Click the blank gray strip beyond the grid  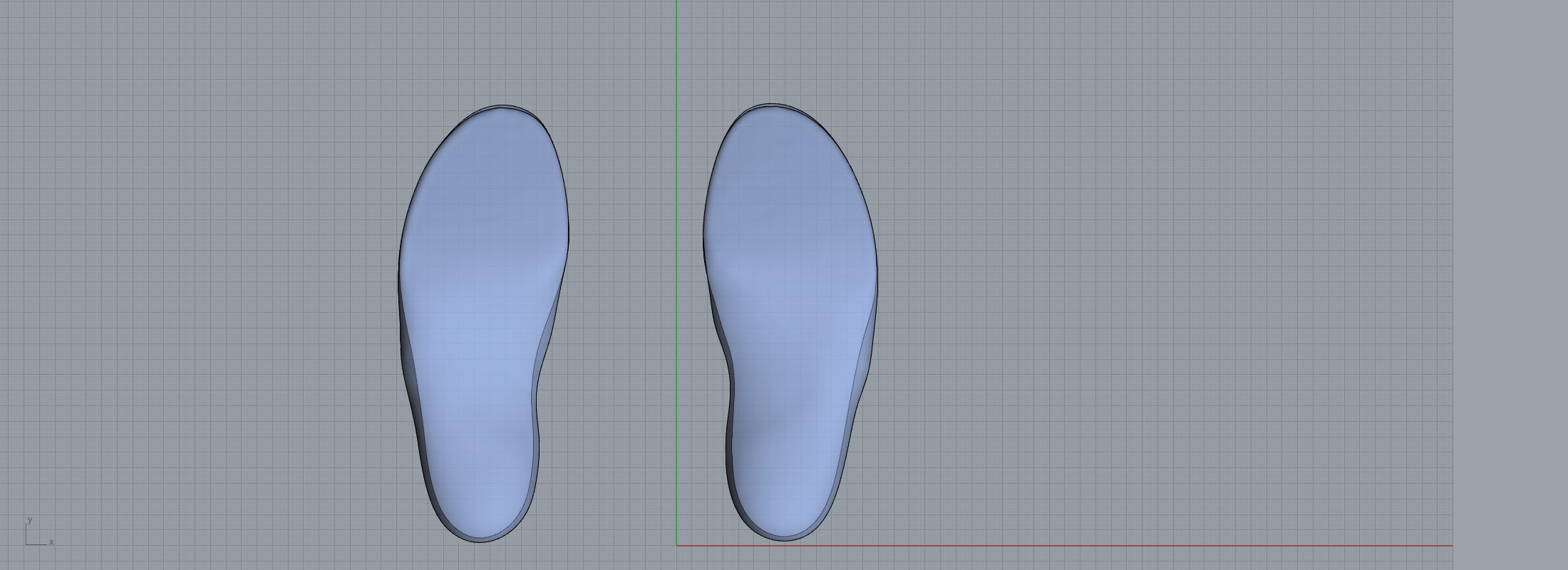[1511, 285]
